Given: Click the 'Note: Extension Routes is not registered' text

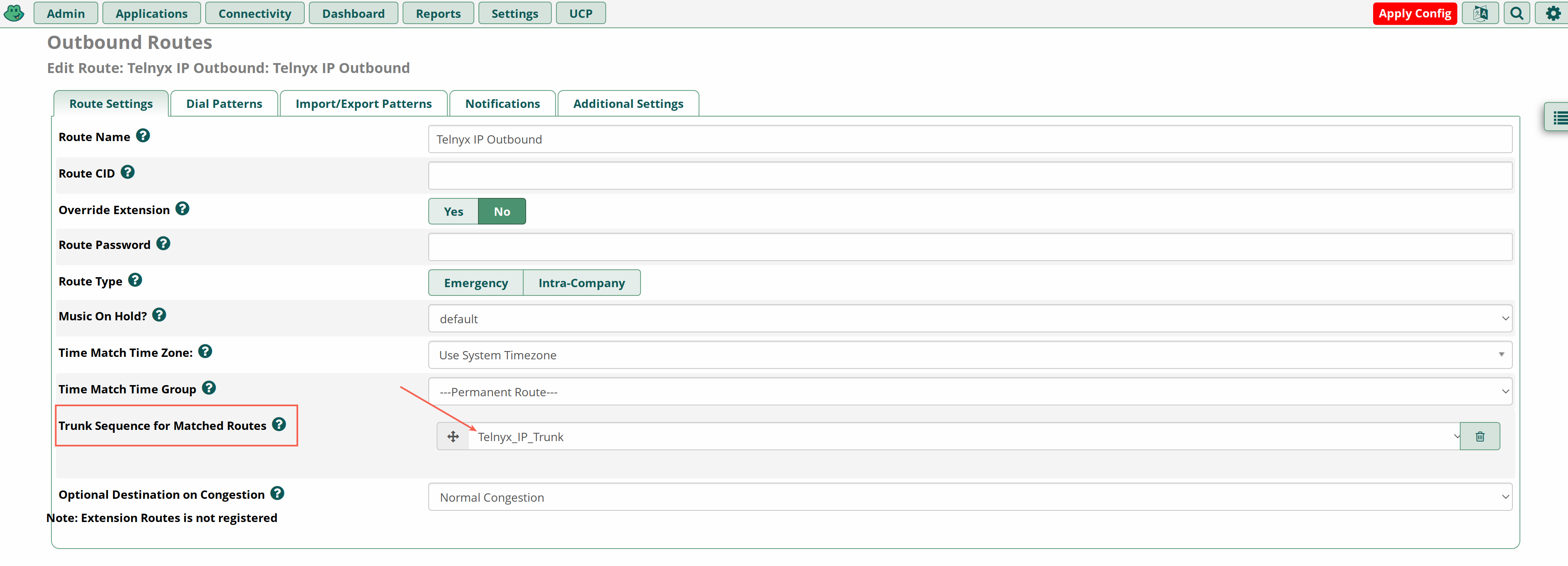Looking at the screenshot, I should pos(162,518).
